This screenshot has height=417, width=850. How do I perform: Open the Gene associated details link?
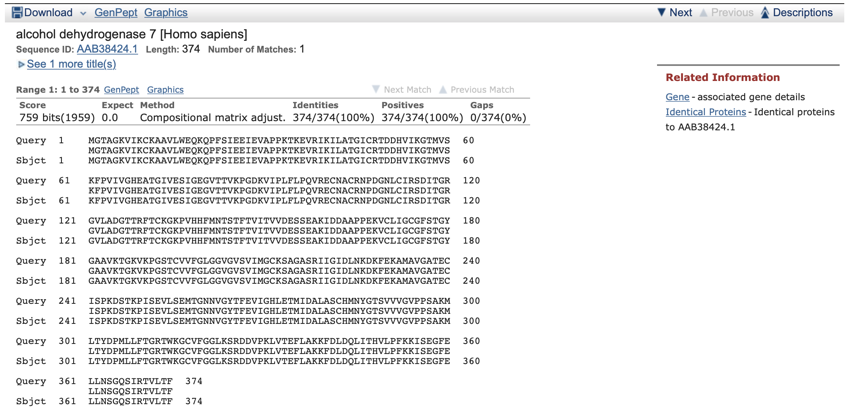[677, 97]
